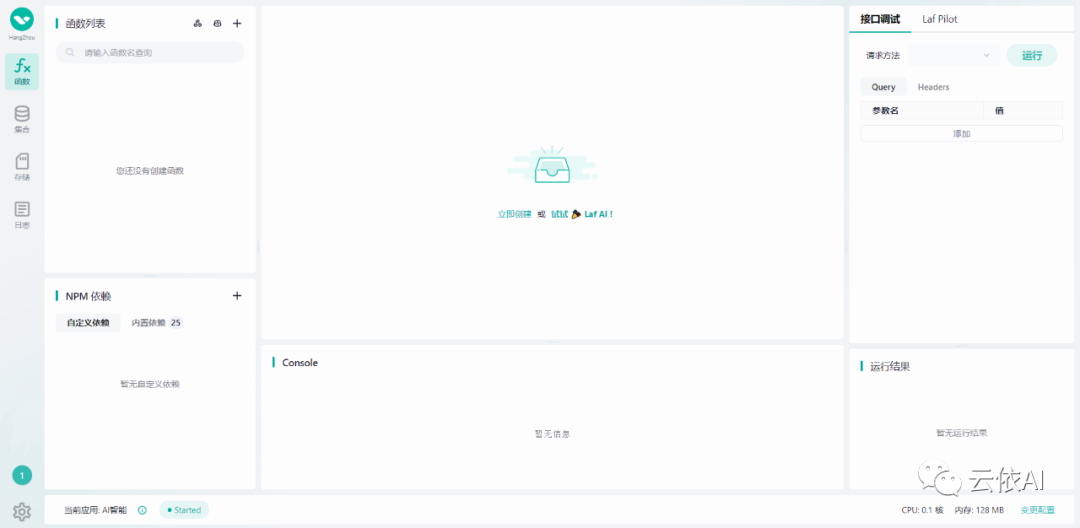Click the Started status badge
Image resolution: width=1080 pixels, height=528 pixels.
(184, 510)
